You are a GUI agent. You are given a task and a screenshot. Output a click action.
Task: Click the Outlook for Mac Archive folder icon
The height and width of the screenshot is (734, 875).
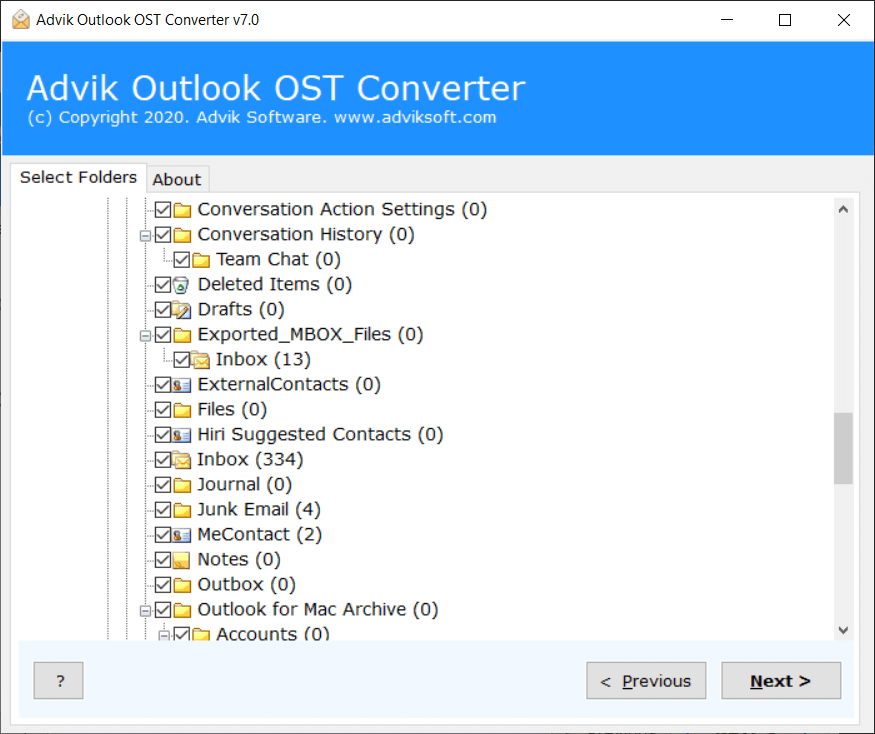(182, 610)
